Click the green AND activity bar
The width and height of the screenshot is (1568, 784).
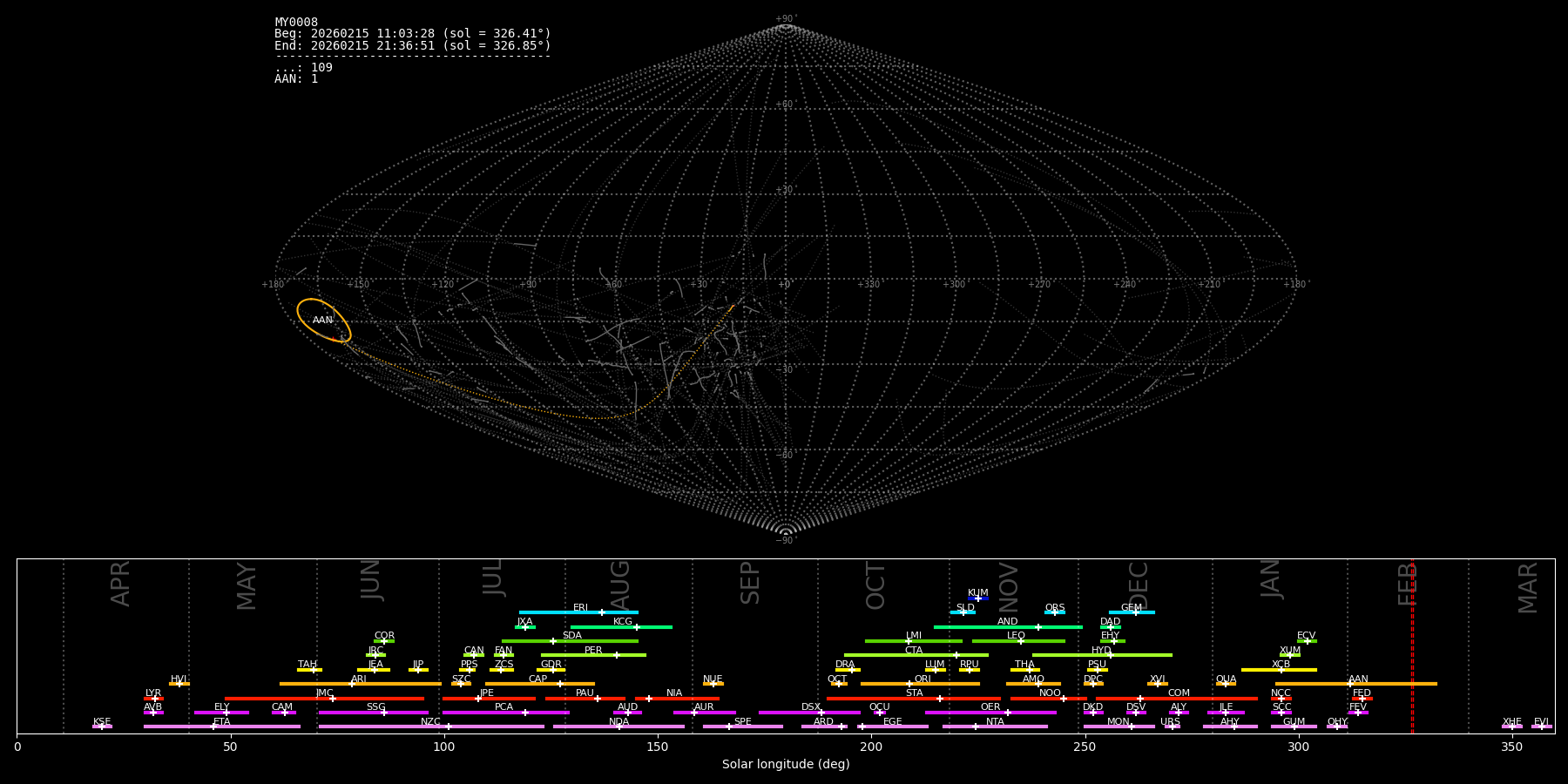click(x=1008, y=627)
